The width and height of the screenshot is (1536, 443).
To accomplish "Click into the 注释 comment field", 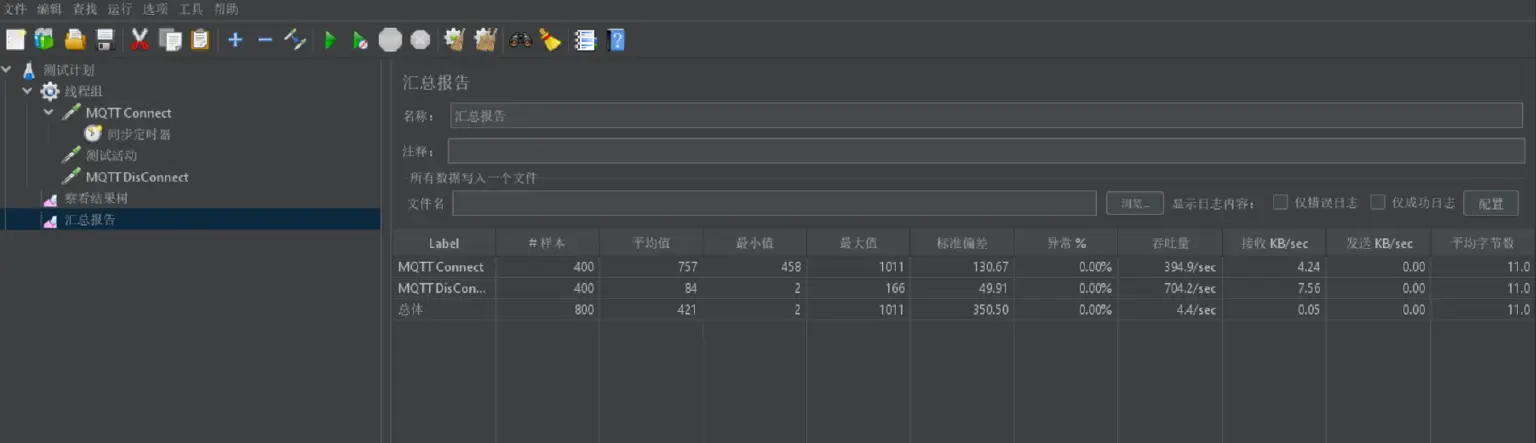I will point(986,151).
